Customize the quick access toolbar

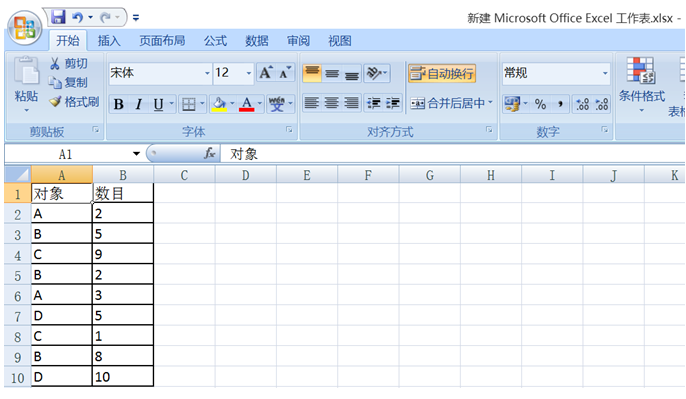[136, 18]
